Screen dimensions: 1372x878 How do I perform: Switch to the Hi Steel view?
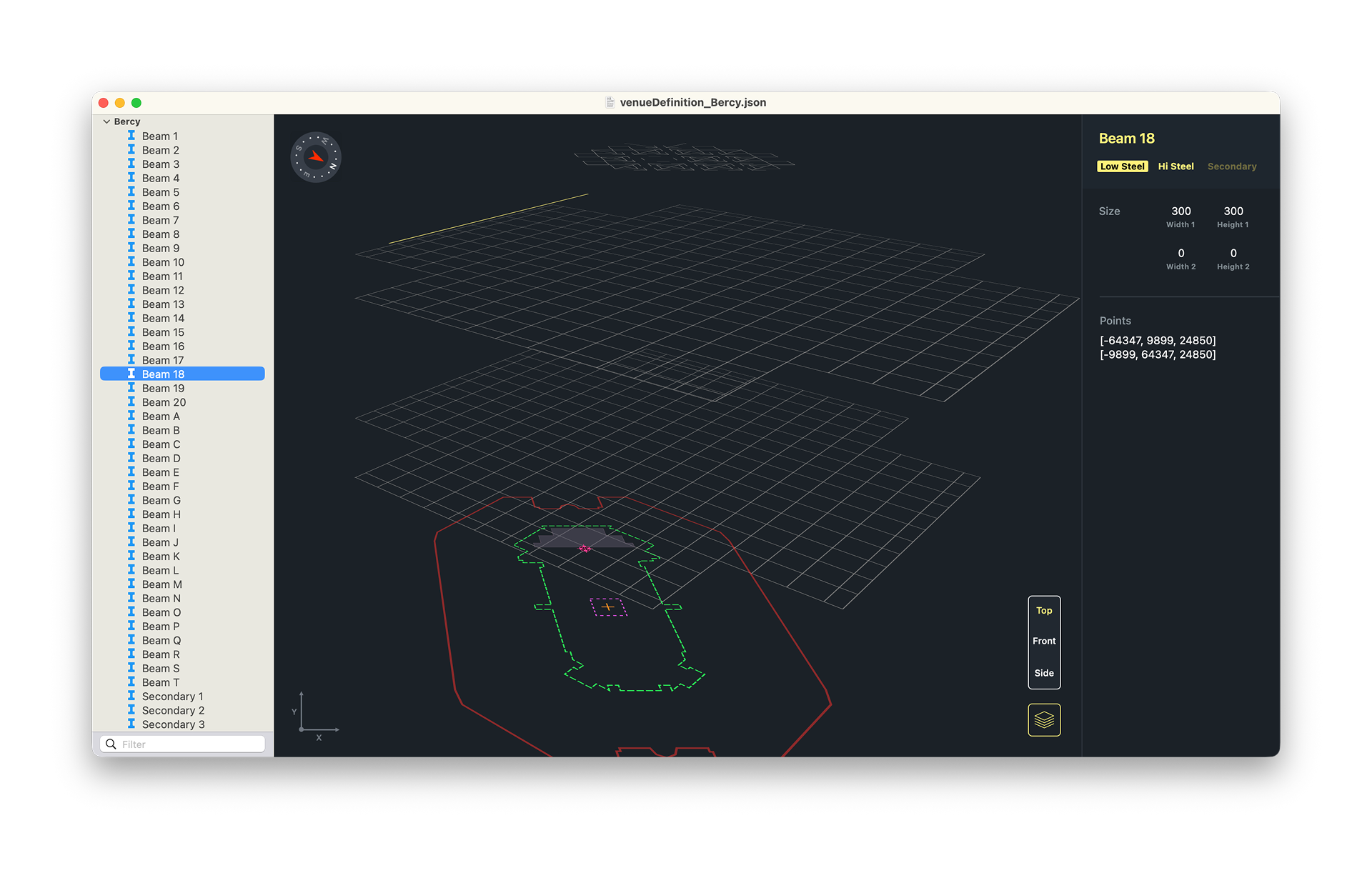pos(1175,166)
